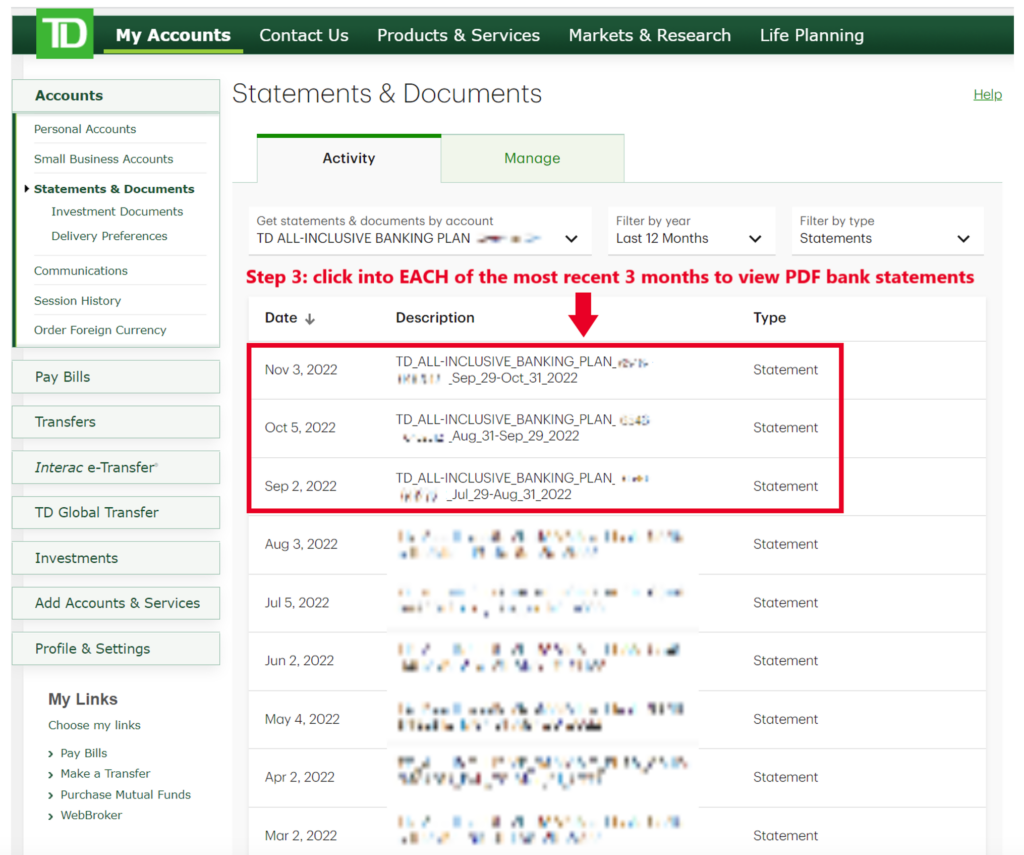Open the Markets & Research menu
Viewport: 1024px width, 855px height.
click(x=649, y=35)
